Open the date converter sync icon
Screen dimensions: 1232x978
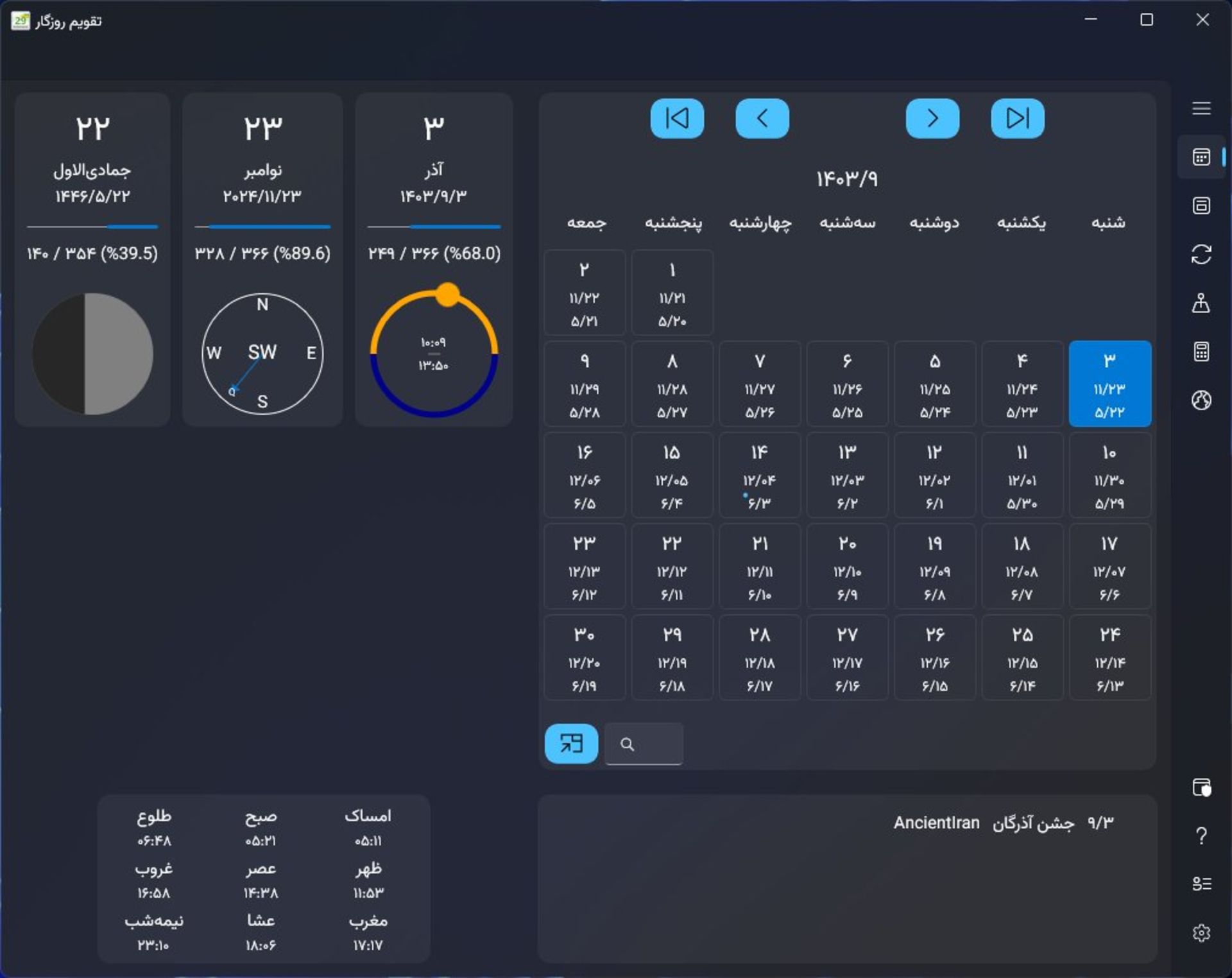coord(1201,254)
